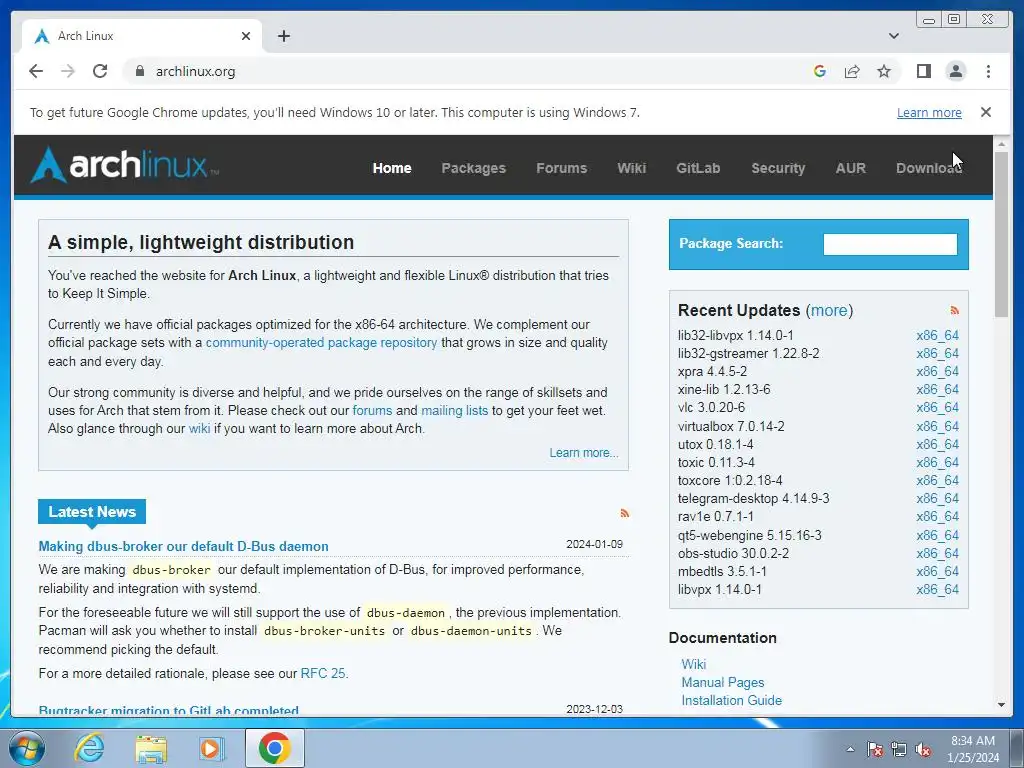Follow the forums link in intro text

372,411
